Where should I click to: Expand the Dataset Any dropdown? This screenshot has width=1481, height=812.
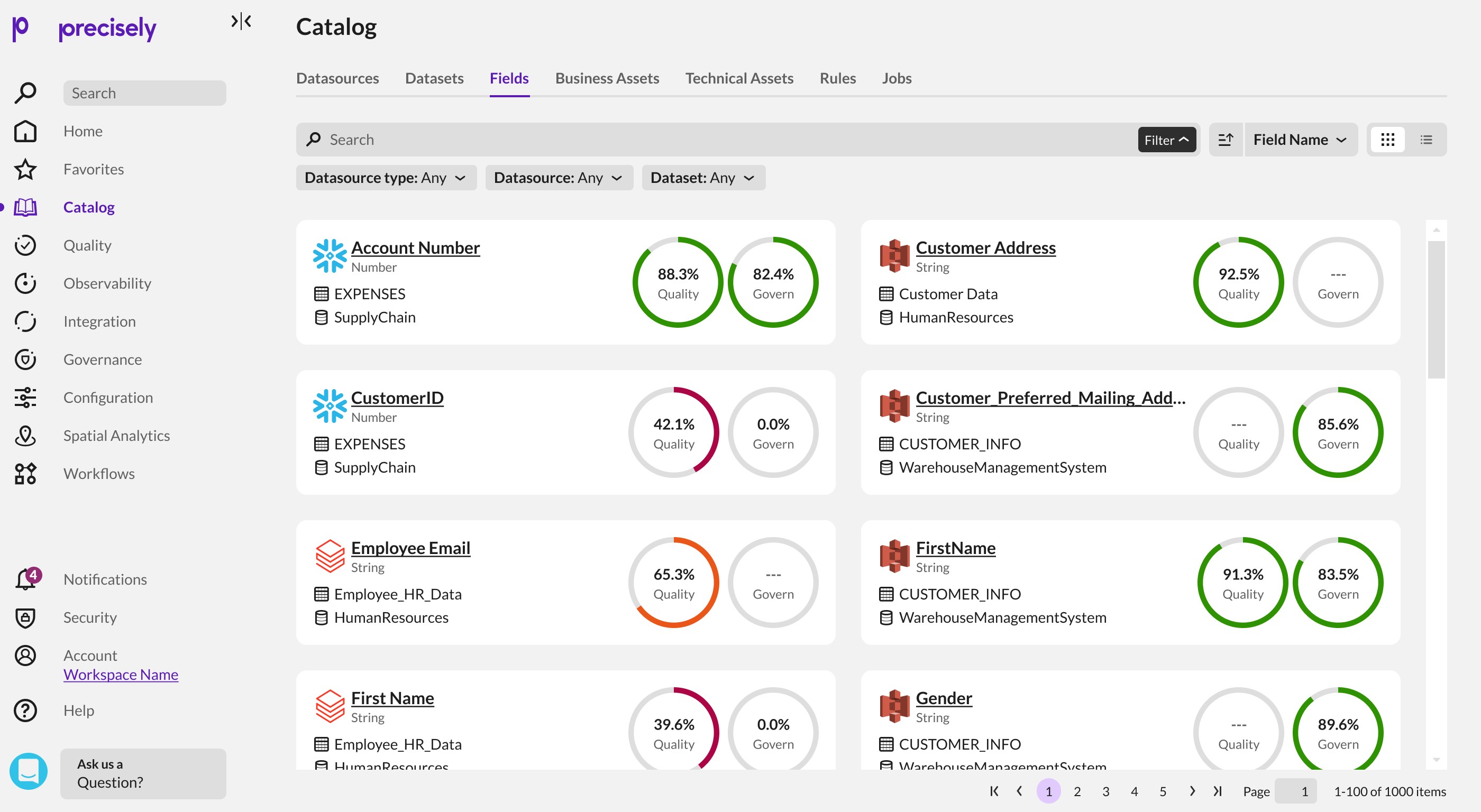click(x=703, y=178)
